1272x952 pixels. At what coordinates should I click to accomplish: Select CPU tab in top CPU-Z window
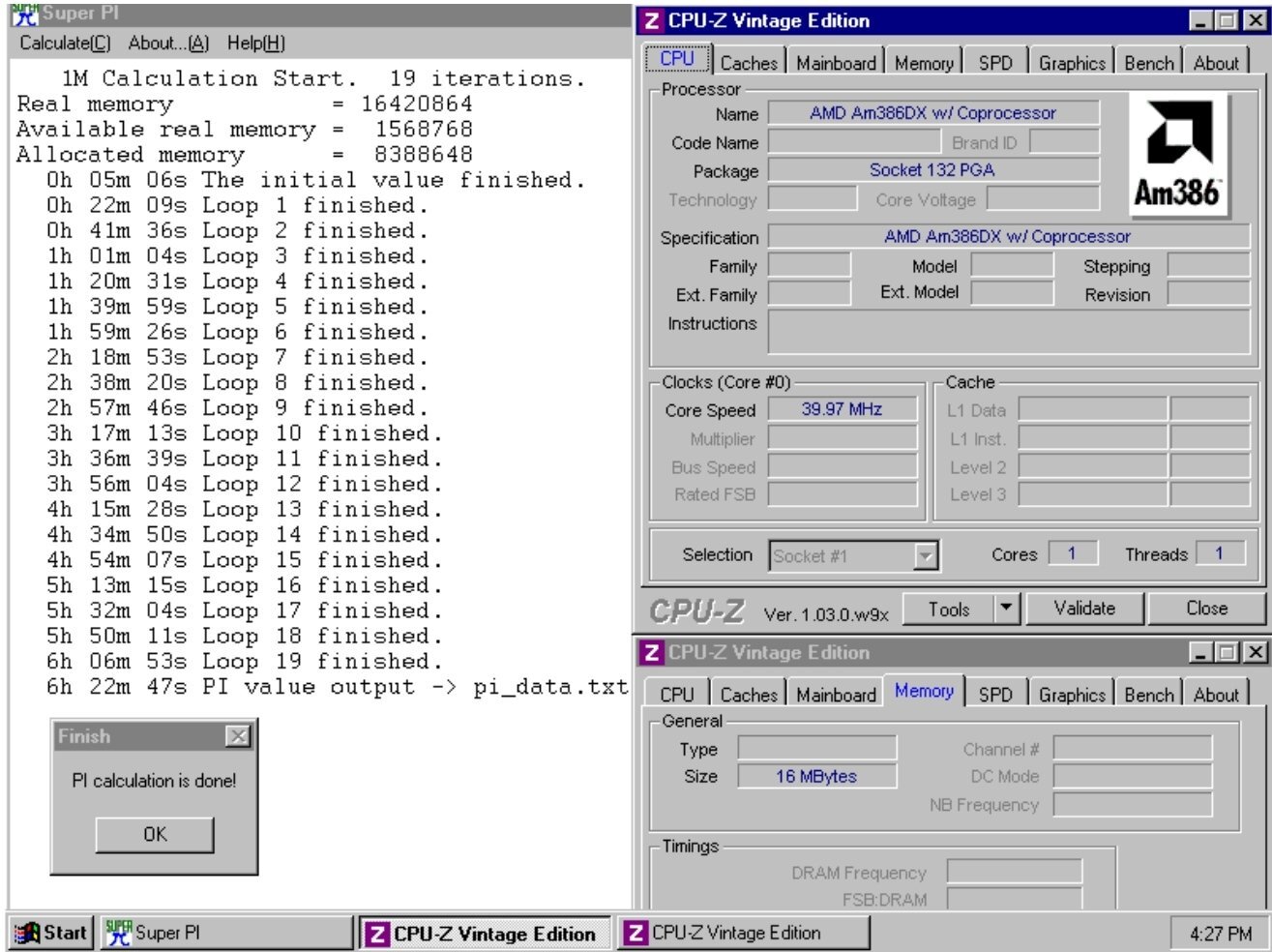(677, 58)
